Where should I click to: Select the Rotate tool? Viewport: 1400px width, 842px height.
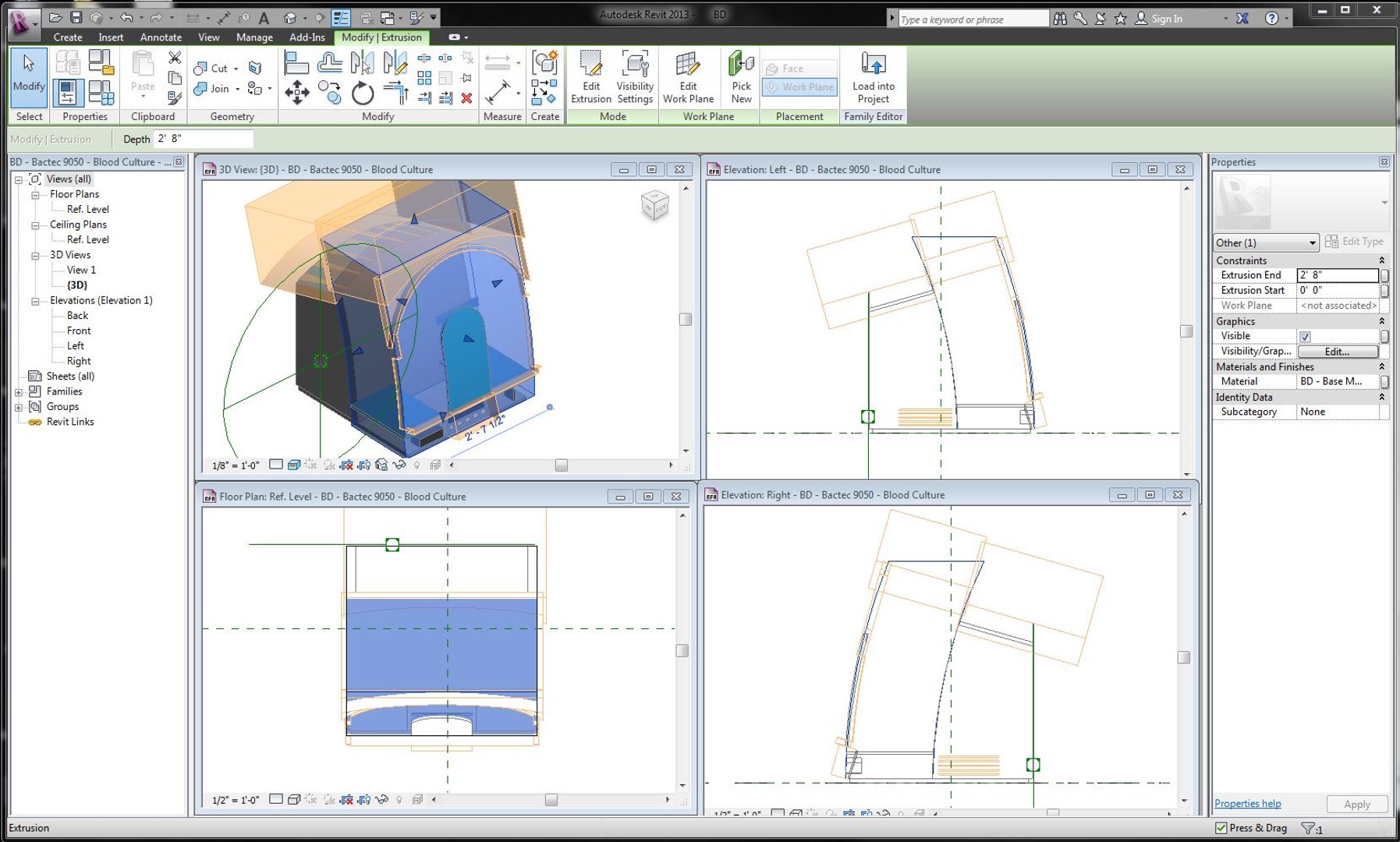(x=363, y=94)
